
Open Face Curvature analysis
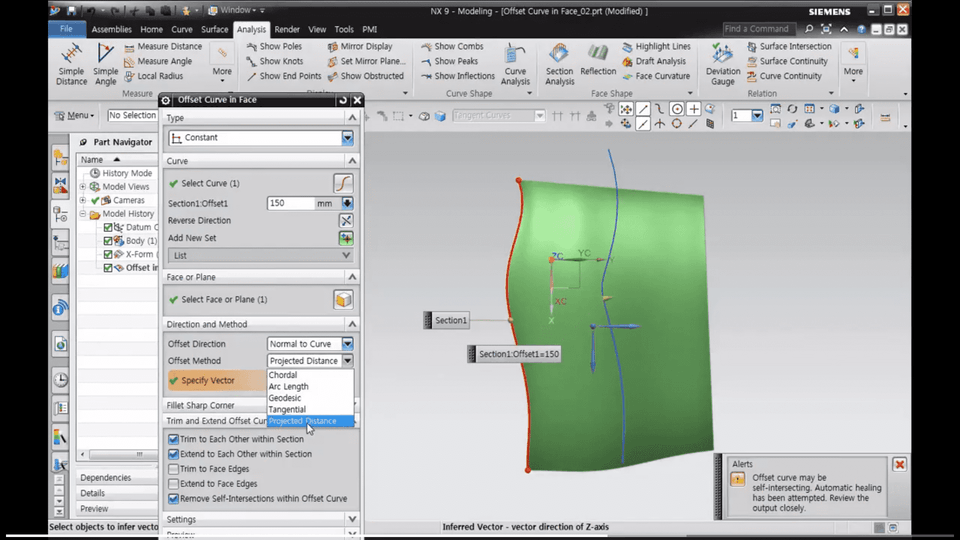[656, 76]
